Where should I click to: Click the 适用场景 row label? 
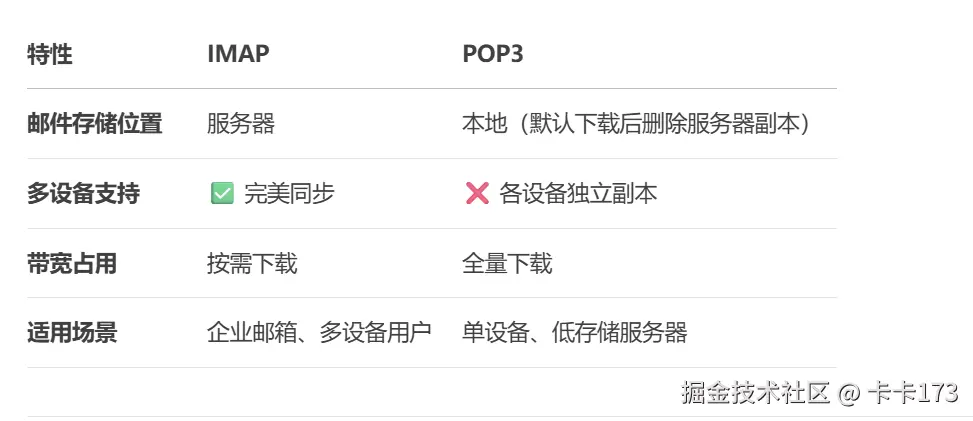coord(72,333)
